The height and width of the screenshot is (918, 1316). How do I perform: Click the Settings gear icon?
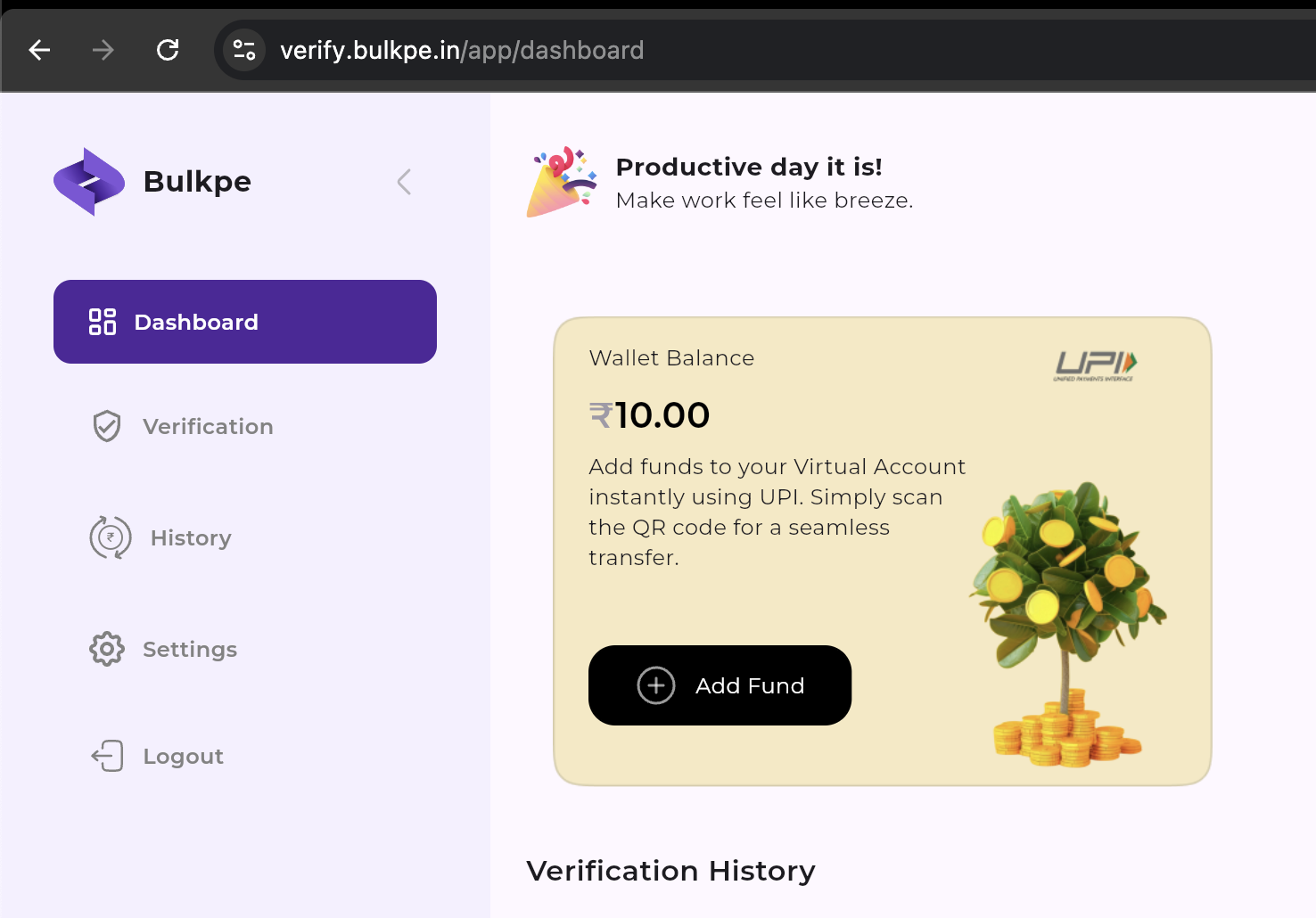tap(107, 649)
